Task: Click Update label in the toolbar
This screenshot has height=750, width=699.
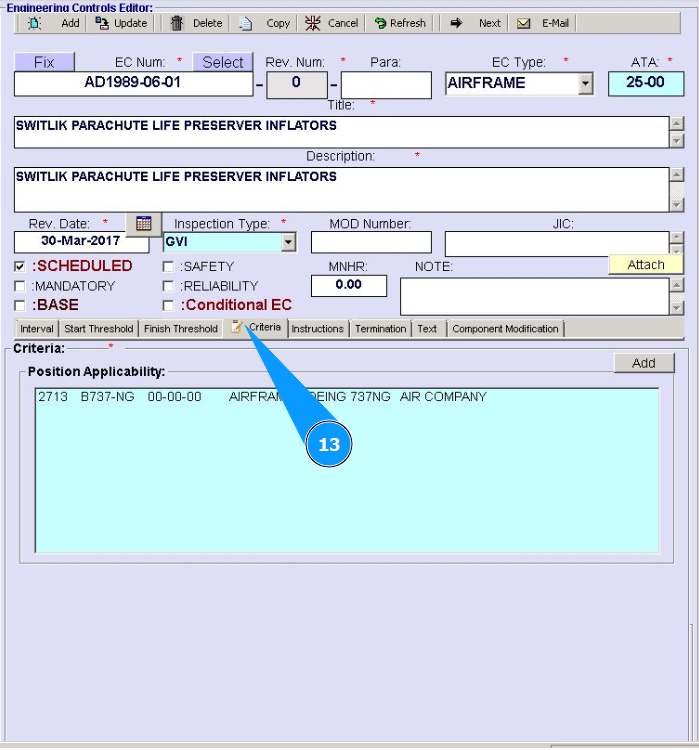Action: [x=131, y=23]
